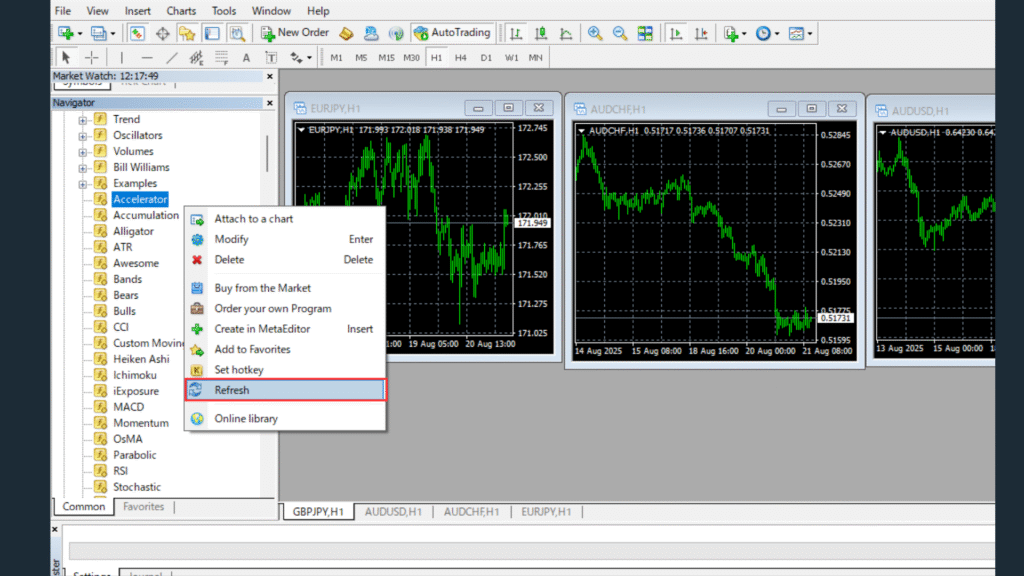Zoom in on the chart
The image size is (1024, 576).
pyautogui.click(x=595, y=33)
